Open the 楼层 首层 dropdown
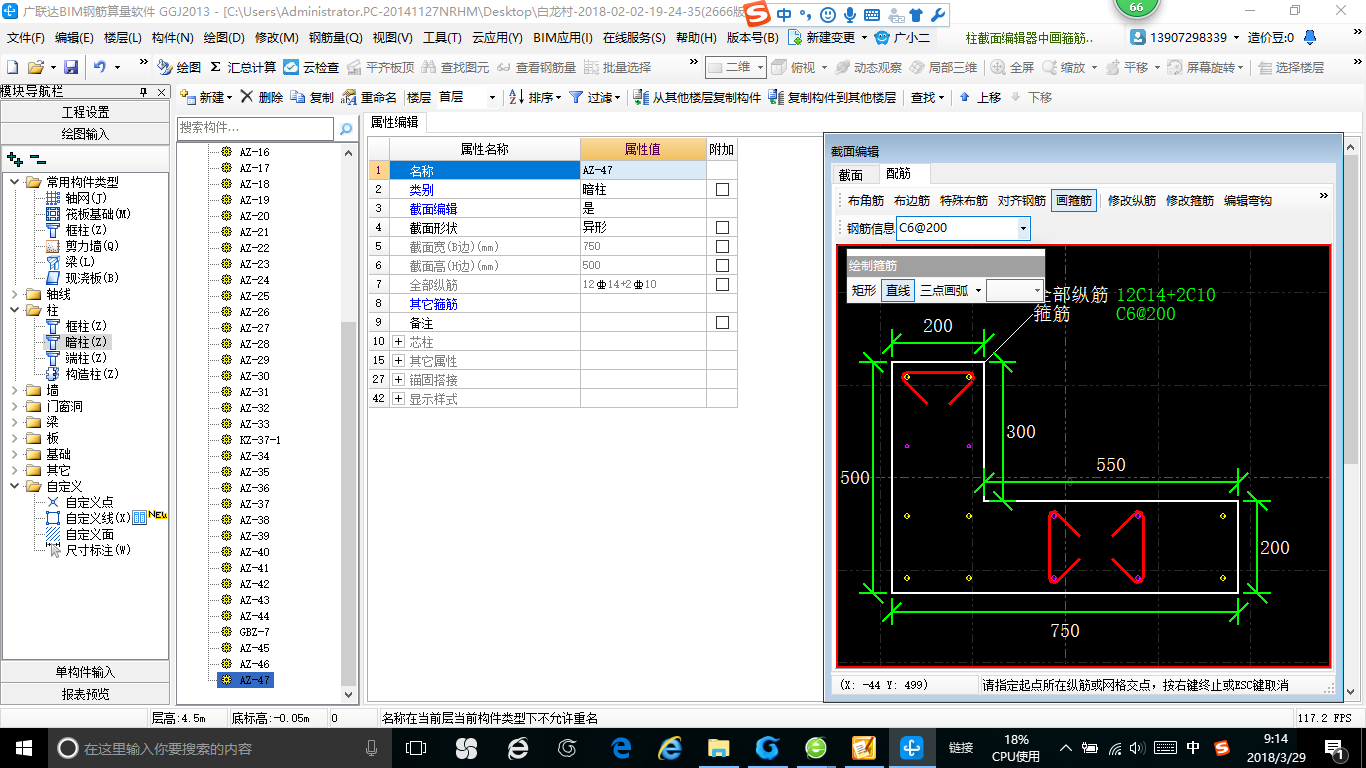 (491, 97)
